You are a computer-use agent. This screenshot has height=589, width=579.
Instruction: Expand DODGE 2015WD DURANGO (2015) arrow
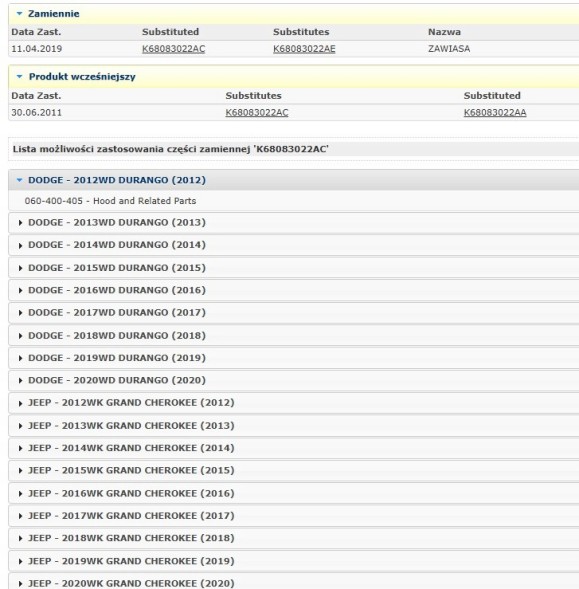tap(20, 268)
